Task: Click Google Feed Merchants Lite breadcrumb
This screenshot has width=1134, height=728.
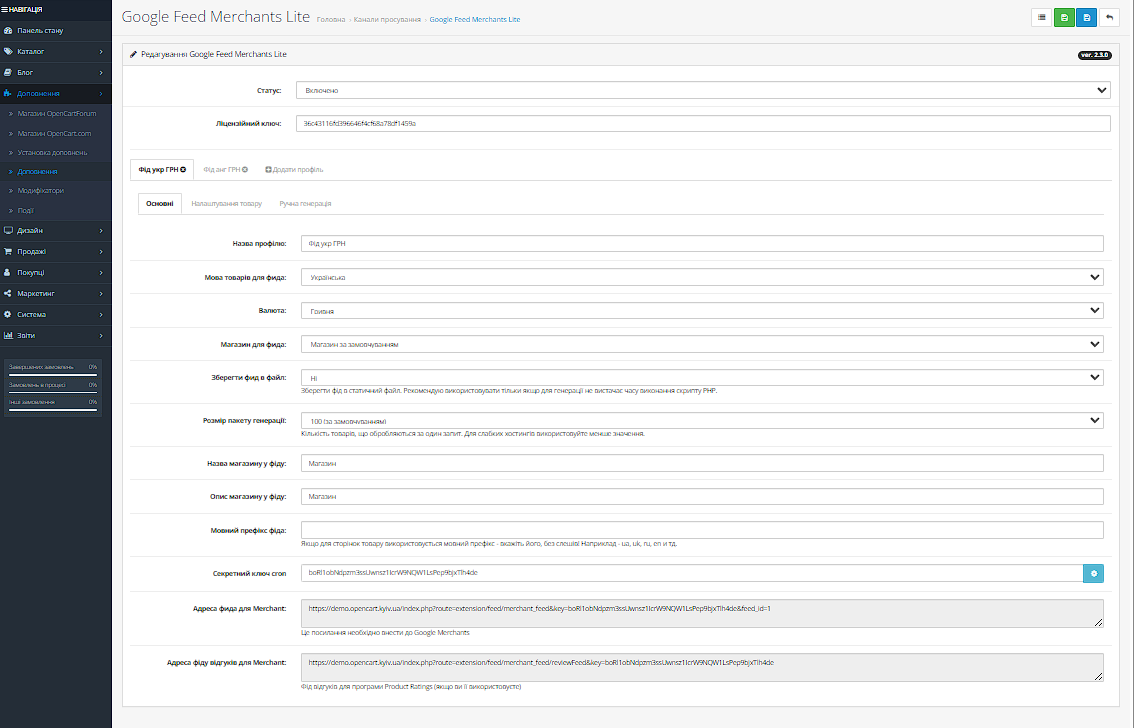Action: (x=474, y=20)
